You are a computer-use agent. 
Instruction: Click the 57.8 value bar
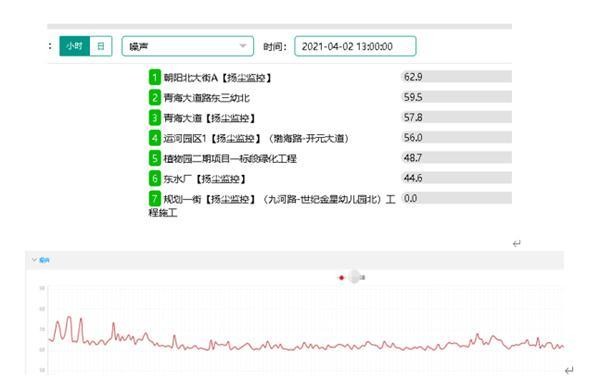pos(457,117)
